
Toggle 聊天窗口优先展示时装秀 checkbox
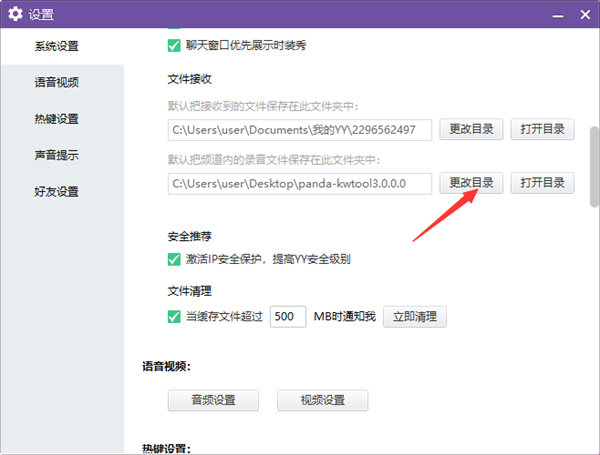point(174,45)
